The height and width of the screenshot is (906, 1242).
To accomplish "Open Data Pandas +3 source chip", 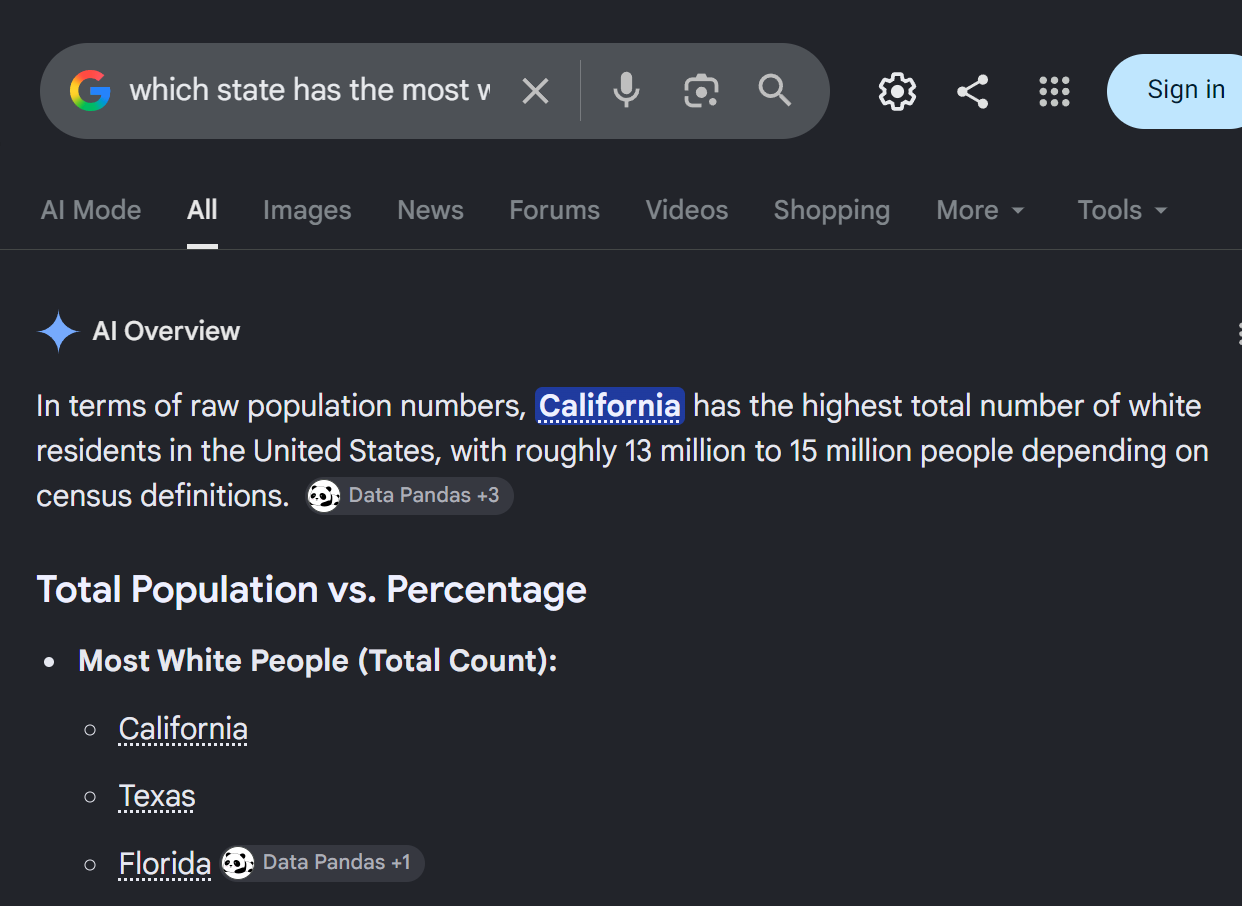I will (410, 496).
